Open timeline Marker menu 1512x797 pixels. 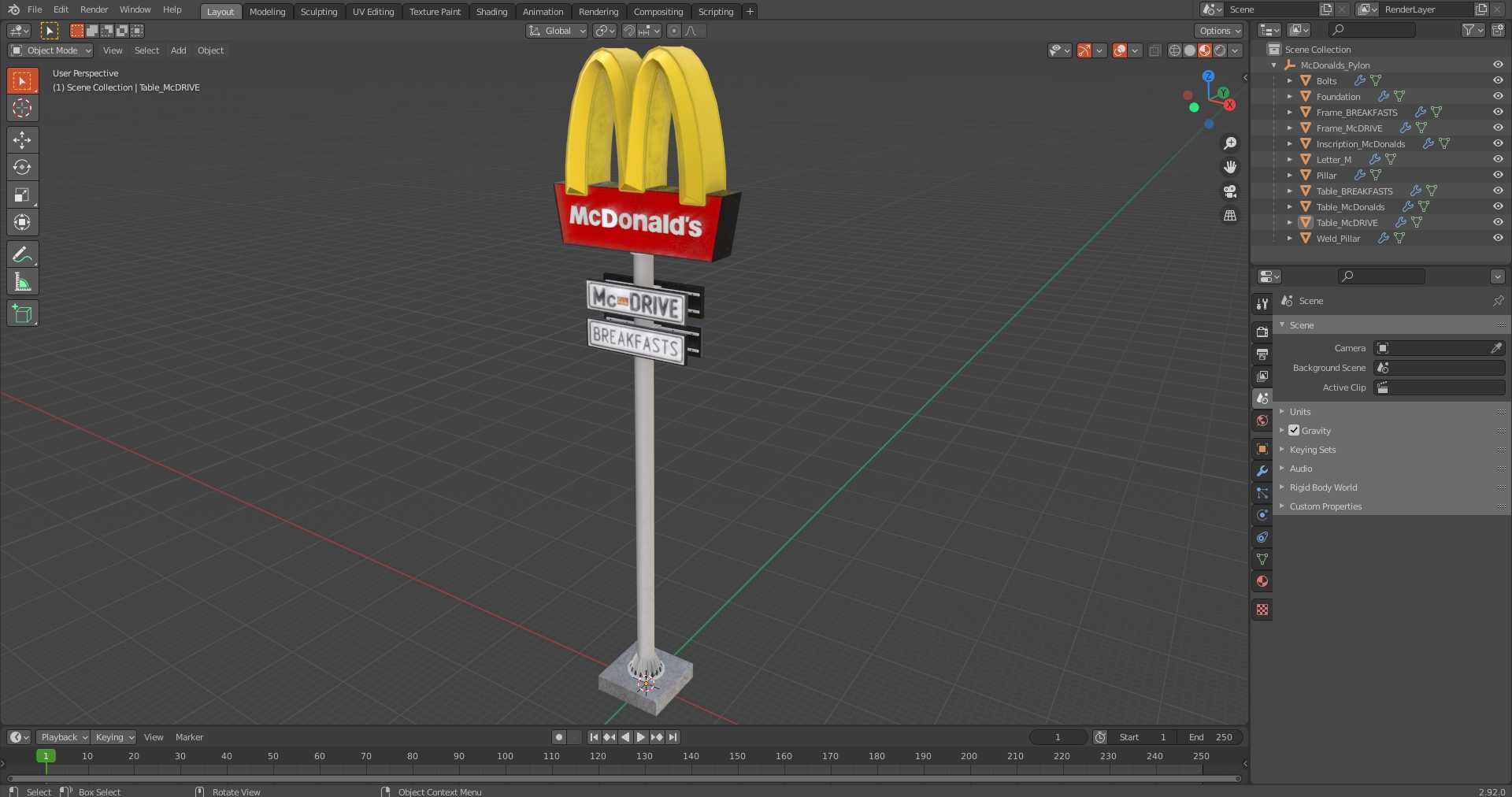(189, 737)
